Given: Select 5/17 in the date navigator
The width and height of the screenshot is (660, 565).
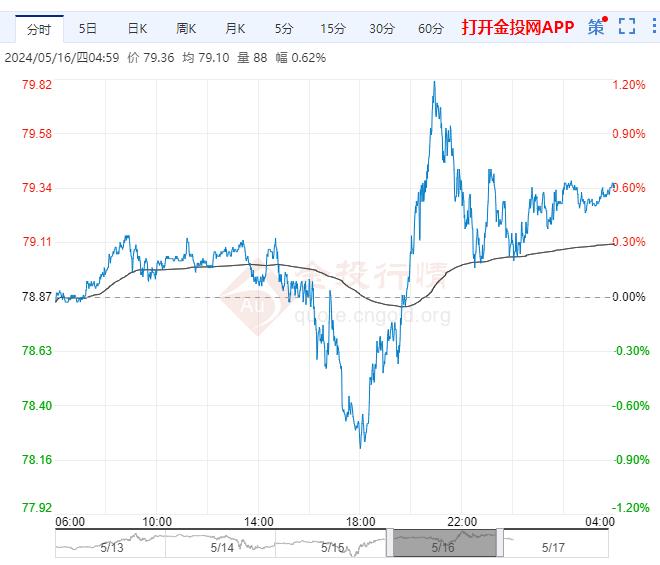Looking at the screenshot, I should pos(552,546).
